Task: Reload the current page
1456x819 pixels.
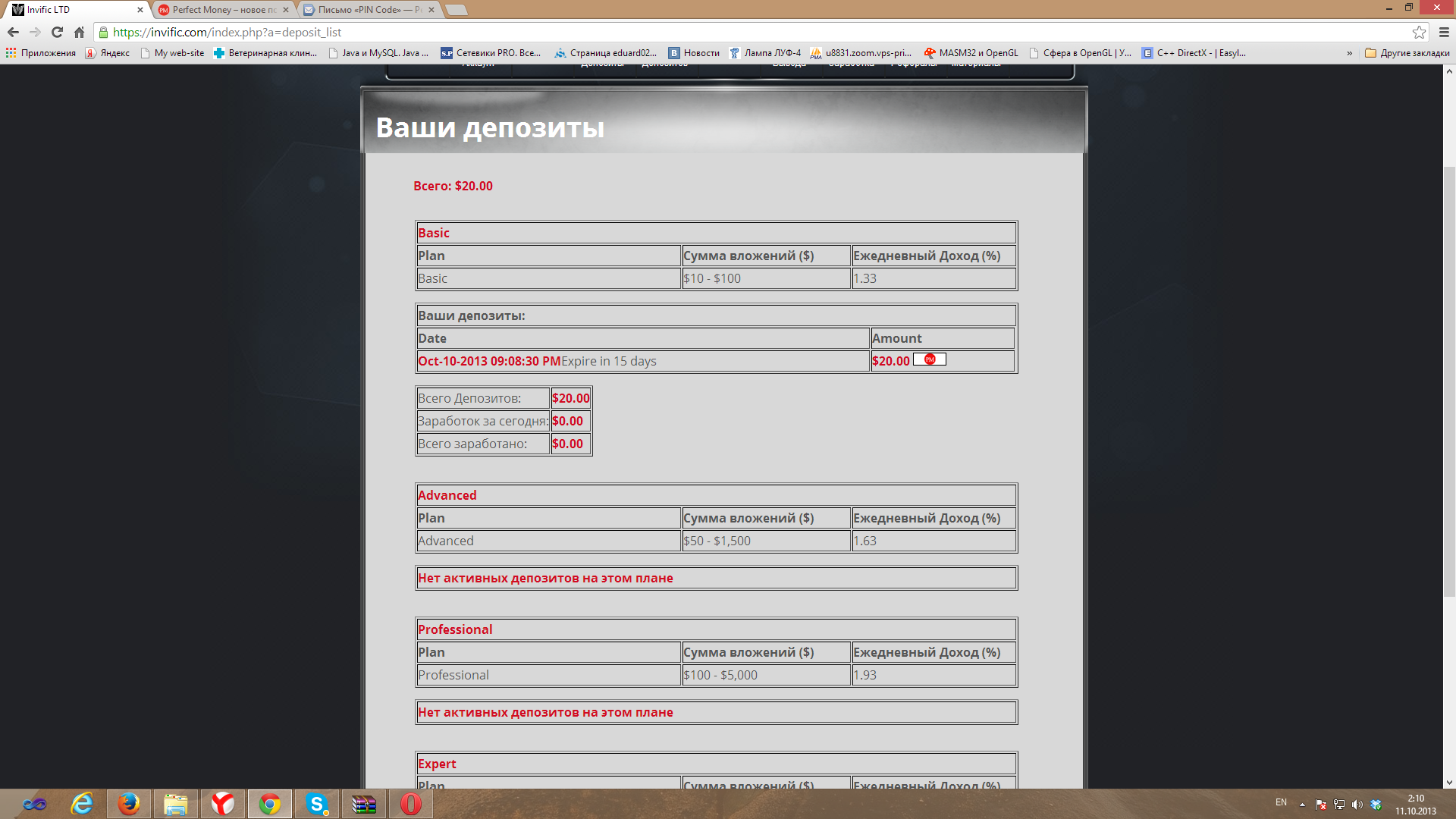Action: click(57, 32)
